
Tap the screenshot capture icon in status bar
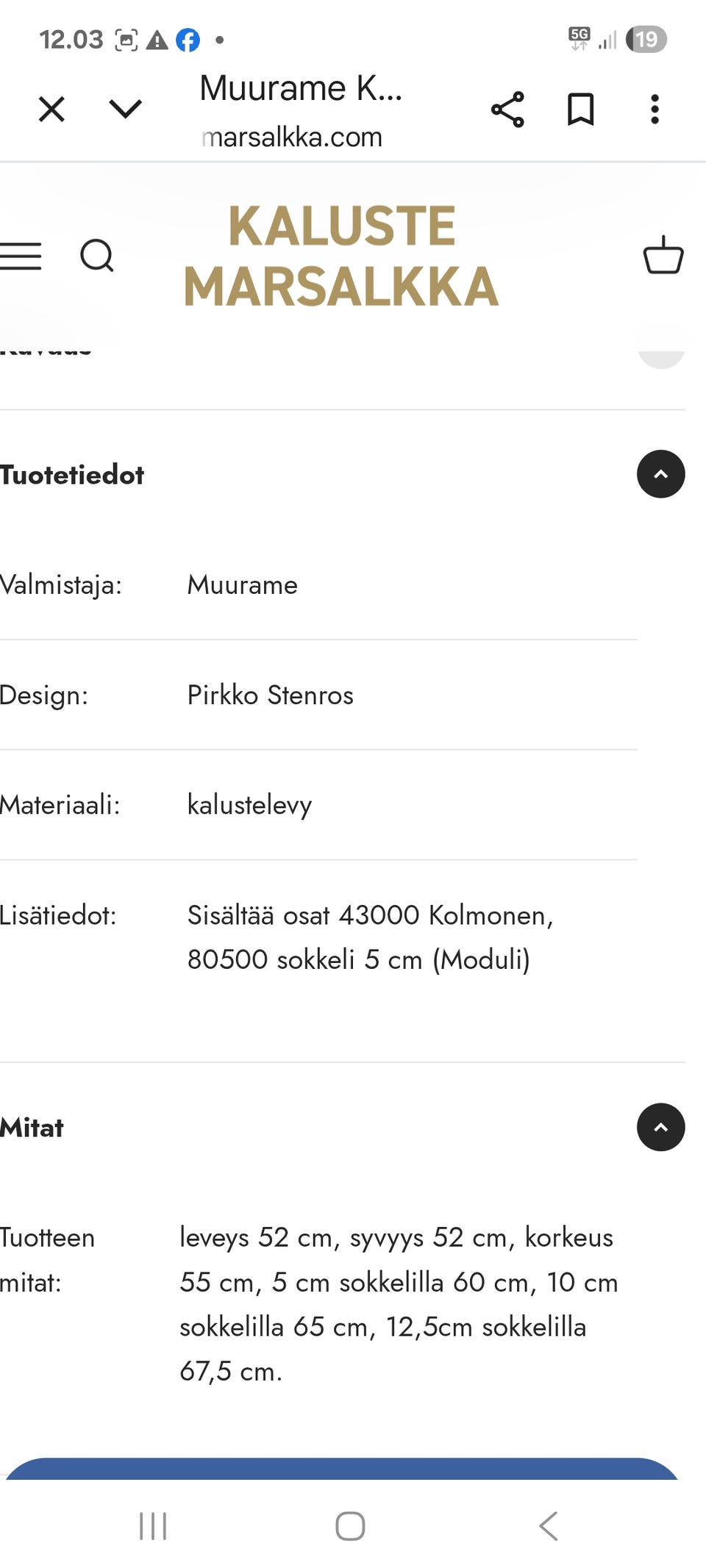[x=126, y=39]
